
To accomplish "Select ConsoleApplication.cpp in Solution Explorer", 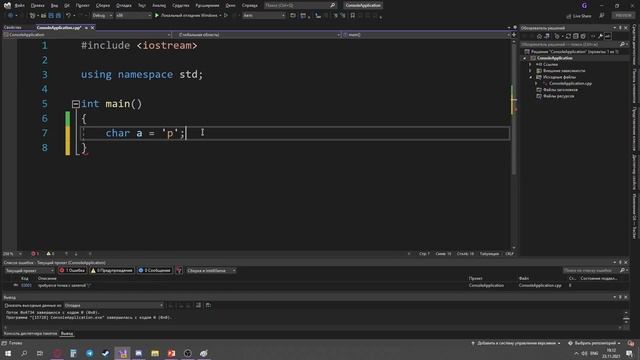I will [570, 83].
